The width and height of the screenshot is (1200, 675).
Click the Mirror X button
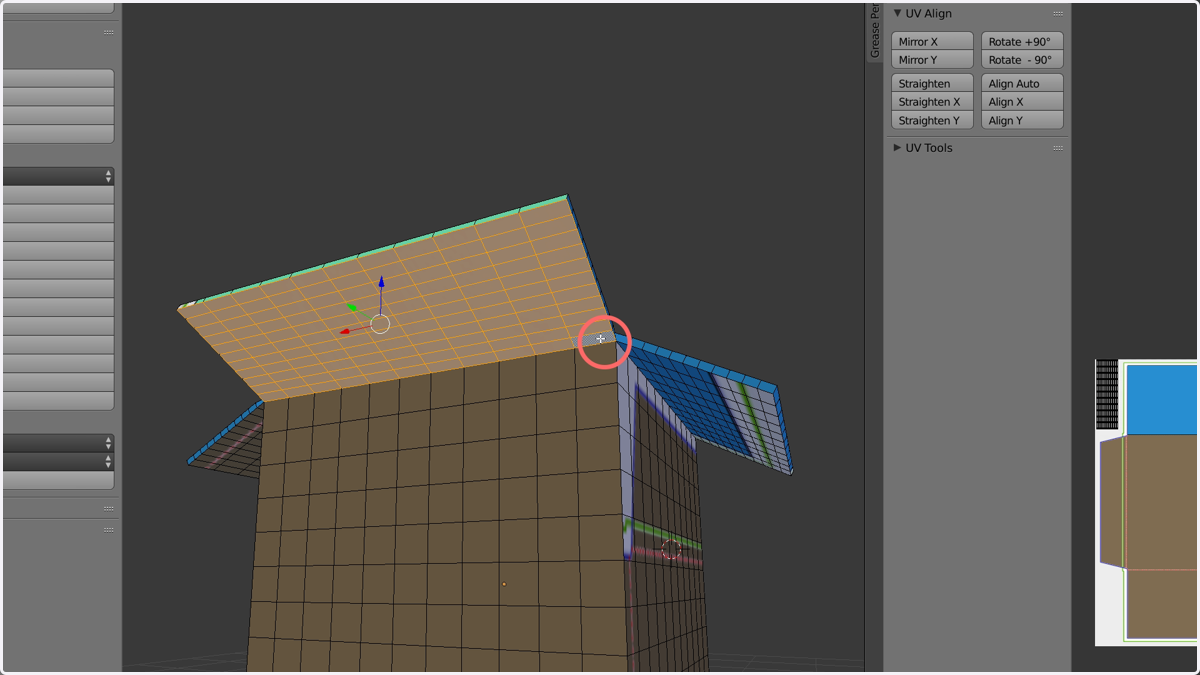coord(932,41)
